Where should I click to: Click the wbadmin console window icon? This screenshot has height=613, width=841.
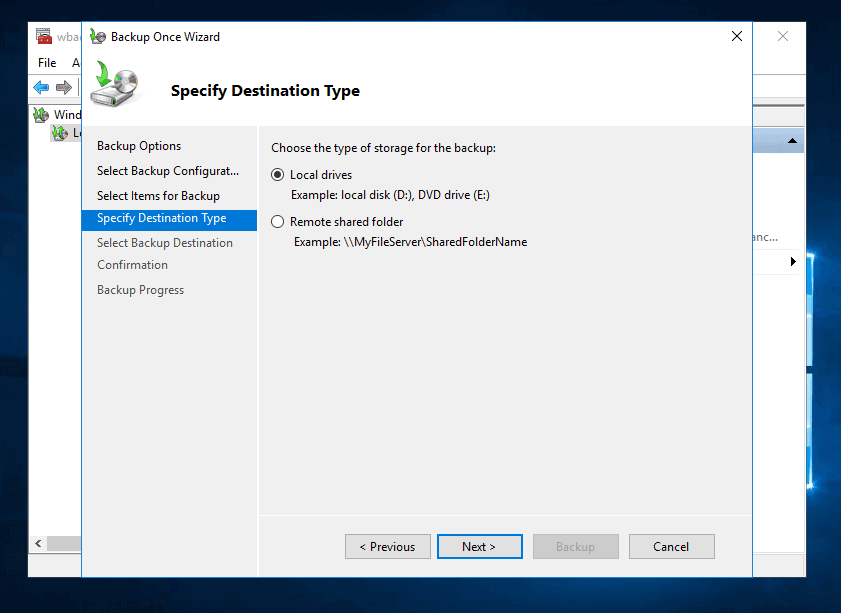pos(44,37)
